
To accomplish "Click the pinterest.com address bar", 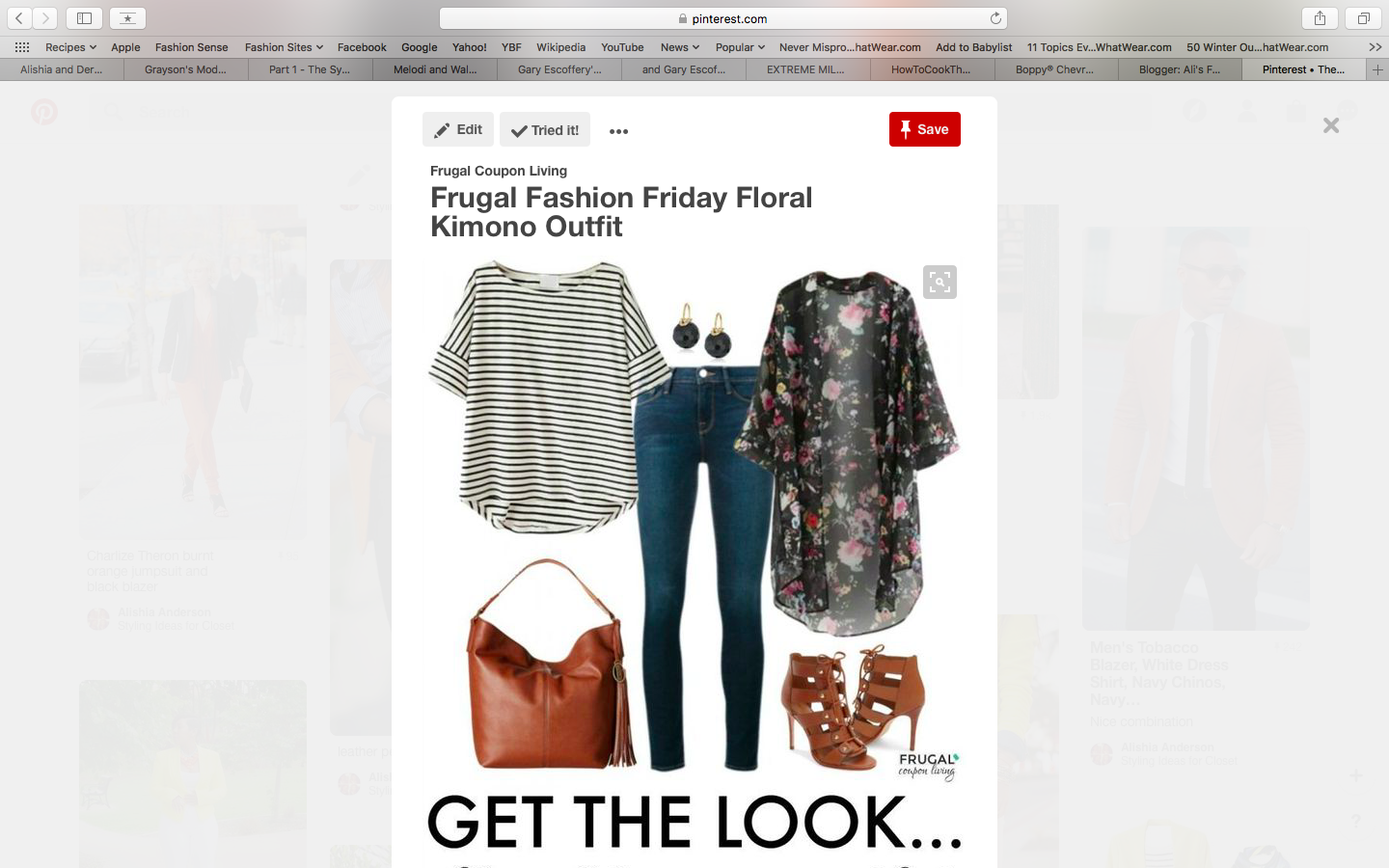I will click(723, 18).
